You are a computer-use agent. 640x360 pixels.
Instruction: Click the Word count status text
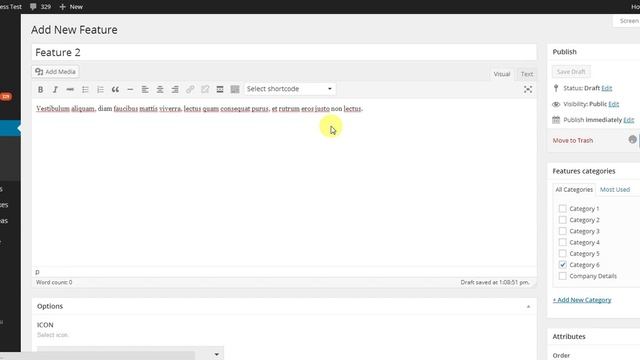point(54,282)
